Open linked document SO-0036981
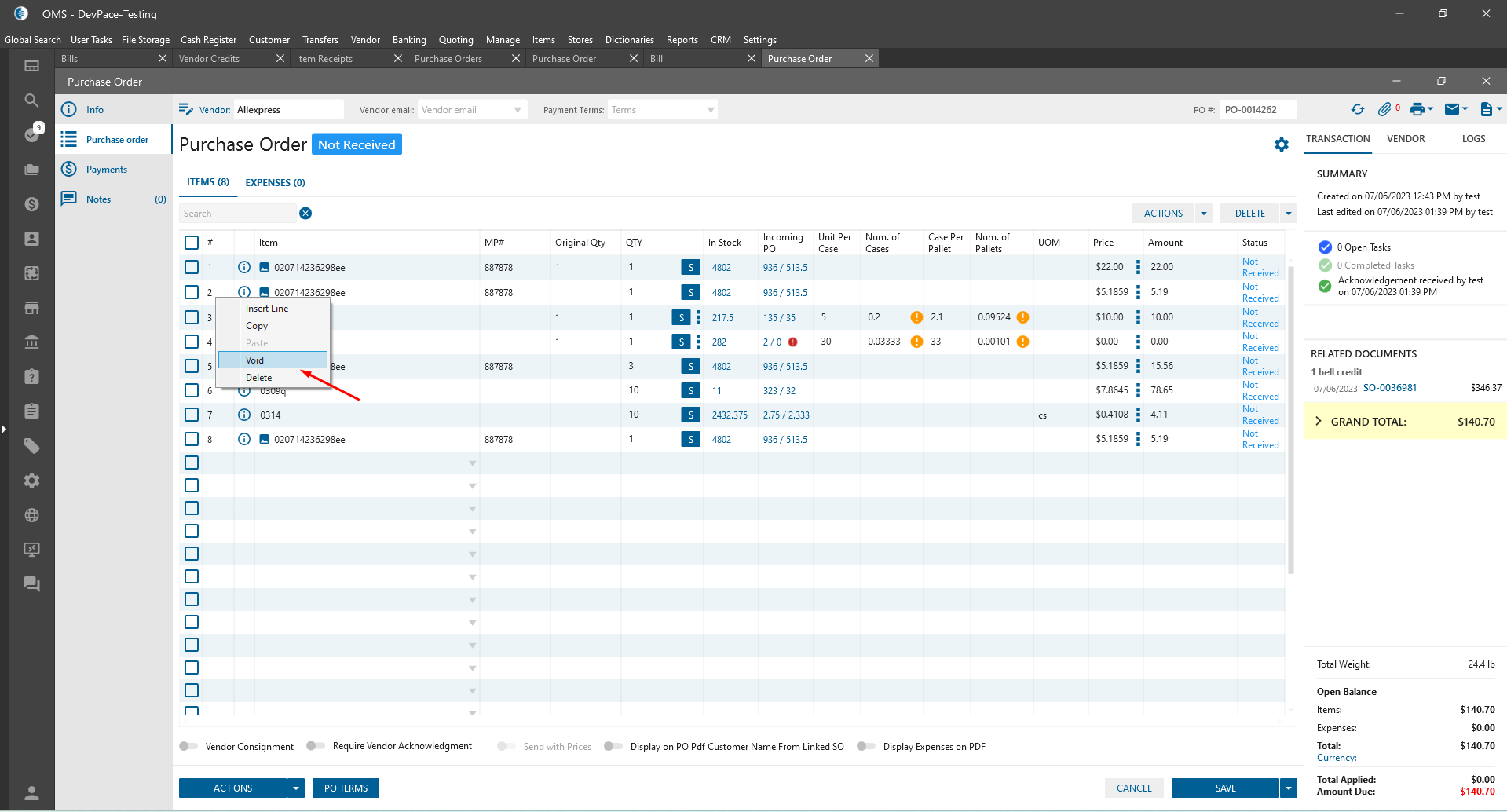Image resolution: width=1507 pixels, height=812 pixels. [1389, 388]
